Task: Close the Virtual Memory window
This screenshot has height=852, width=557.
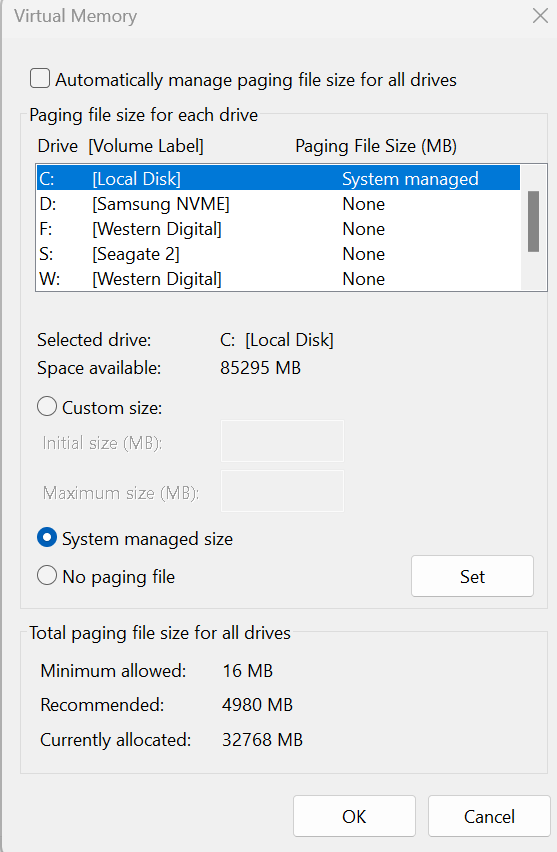Action: 540,16
